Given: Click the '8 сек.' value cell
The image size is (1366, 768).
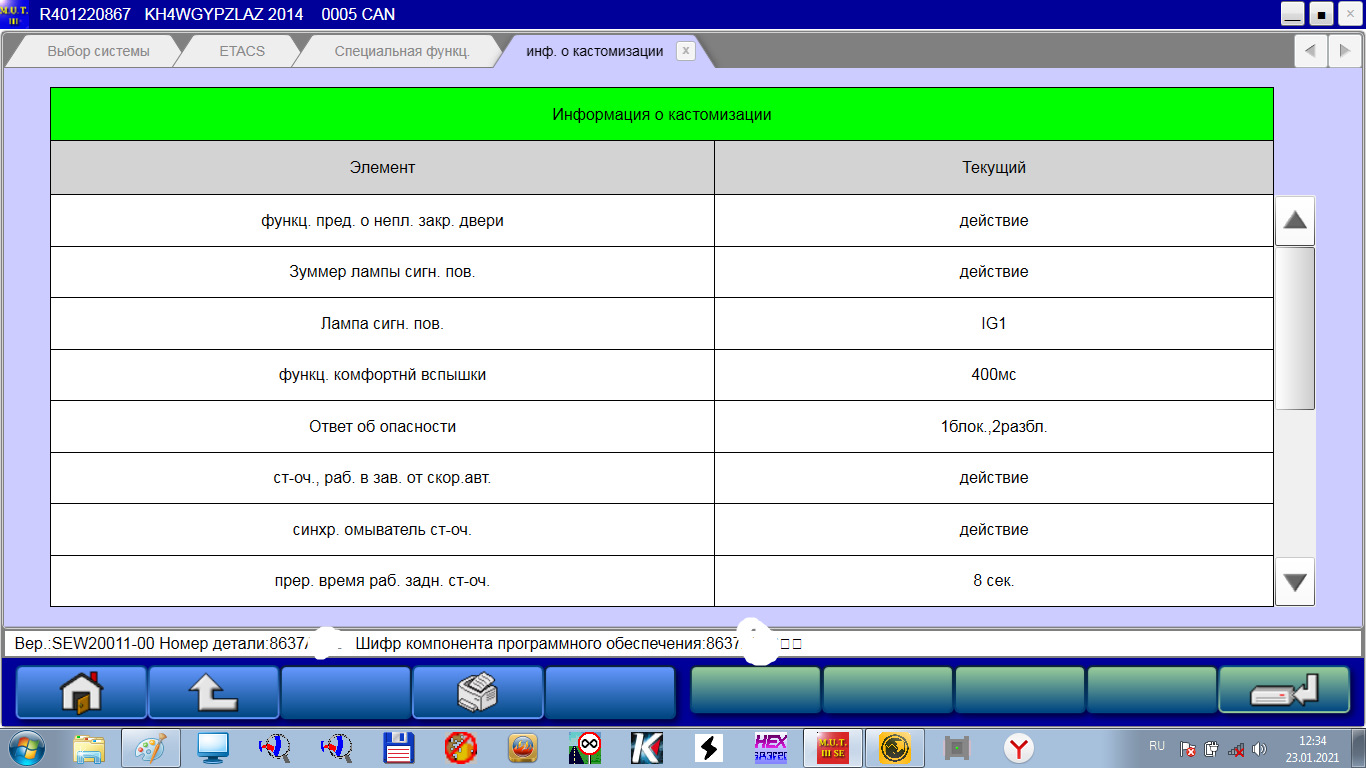Looking at the screenshot, I should pyautogui.click(x=994, y=580).
